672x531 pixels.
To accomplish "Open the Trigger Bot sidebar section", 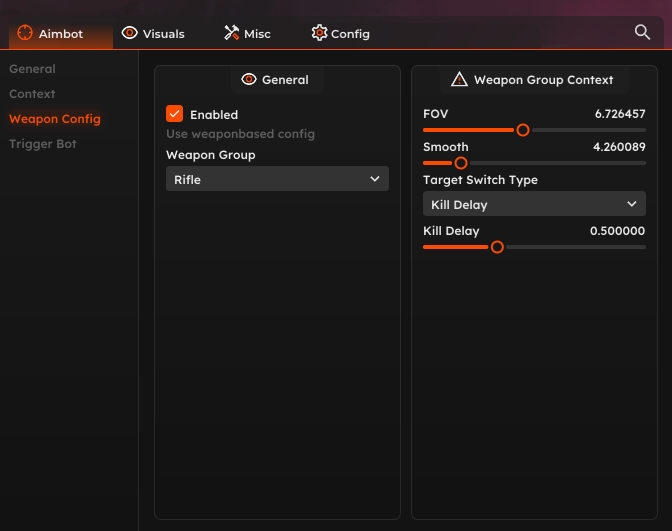I will 43,144.
